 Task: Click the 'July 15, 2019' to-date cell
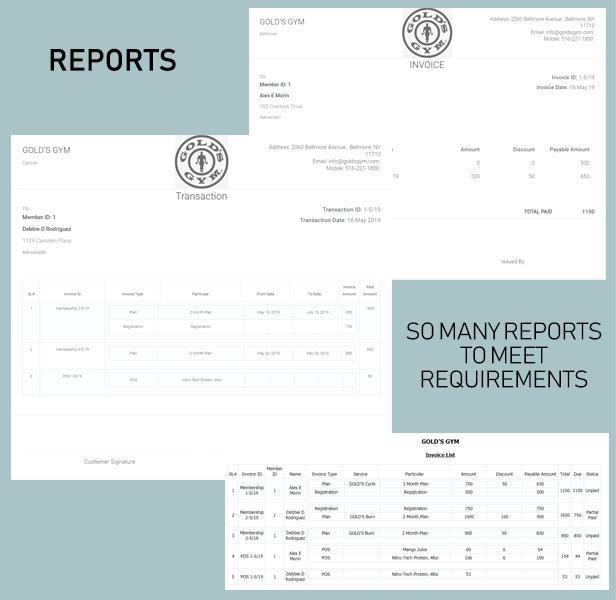[x=317, y=312]
